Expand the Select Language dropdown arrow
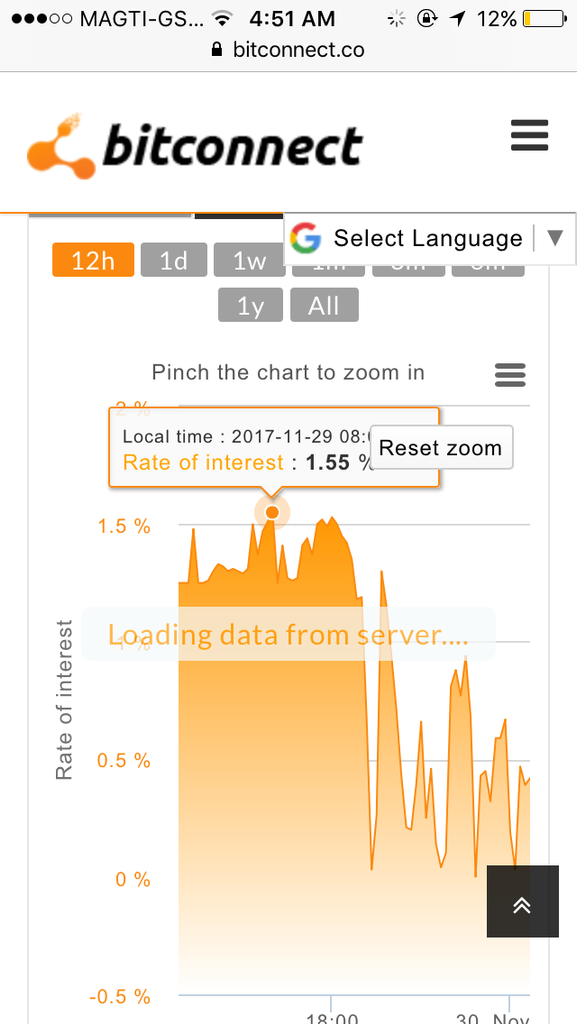Screen dimensions: 577x1024 [555, 238]
